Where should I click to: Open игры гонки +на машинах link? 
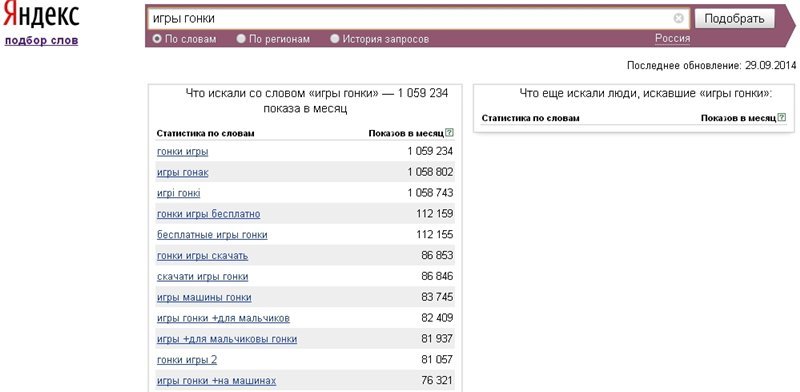[217, 381]
